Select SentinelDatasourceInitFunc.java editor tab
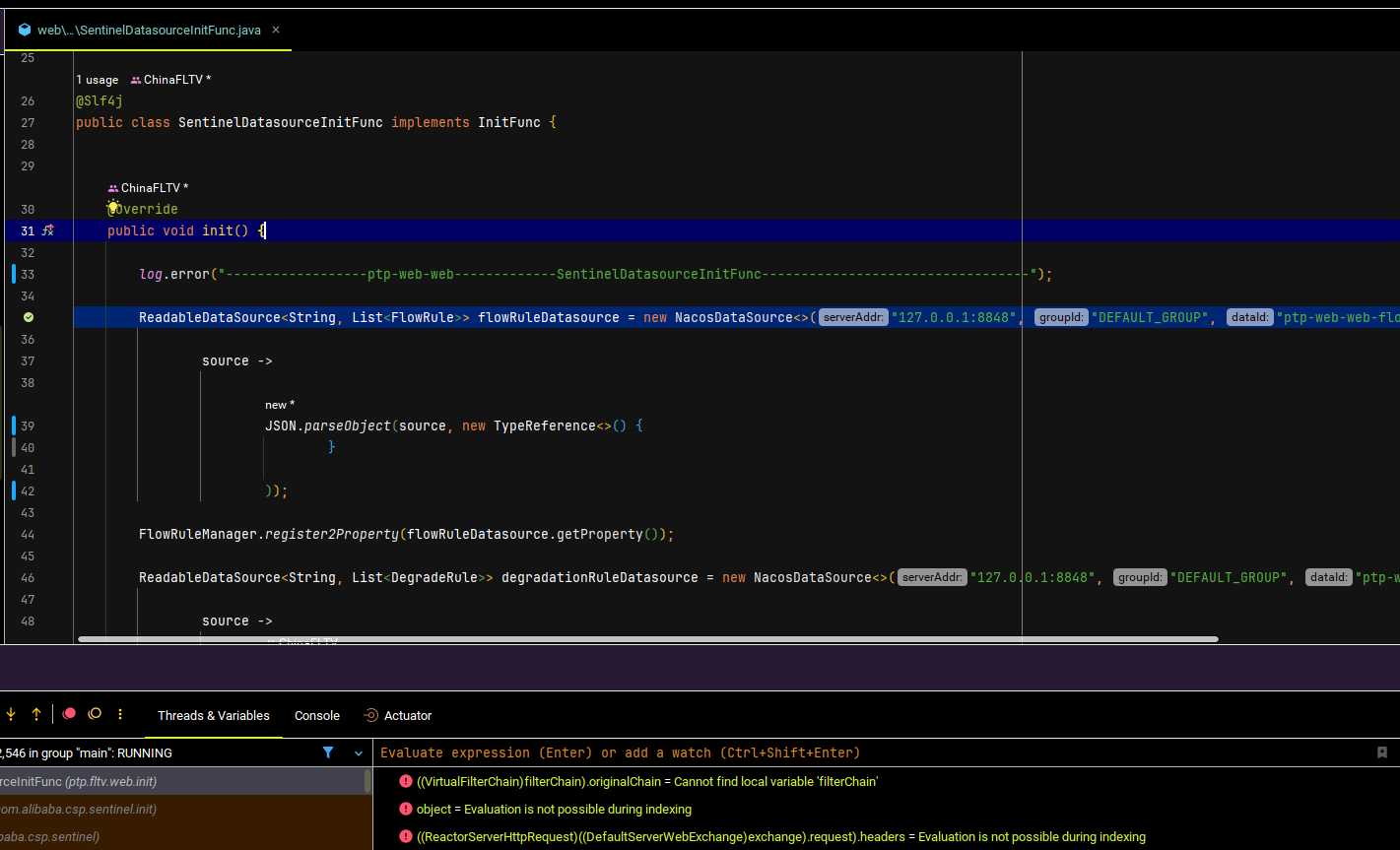1400x850 pixels. pos(149,31)
